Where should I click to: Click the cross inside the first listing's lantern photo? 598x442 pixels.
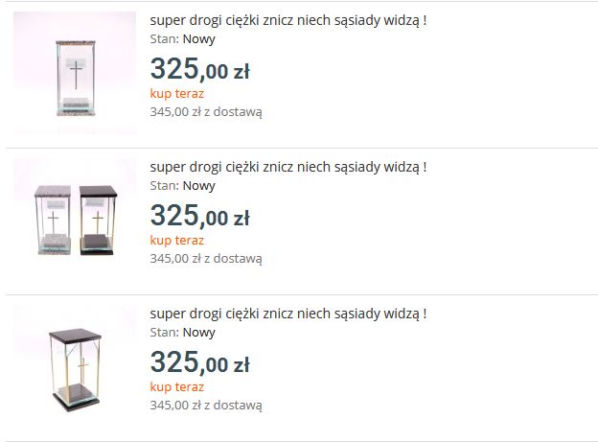(x=76, y=75)
